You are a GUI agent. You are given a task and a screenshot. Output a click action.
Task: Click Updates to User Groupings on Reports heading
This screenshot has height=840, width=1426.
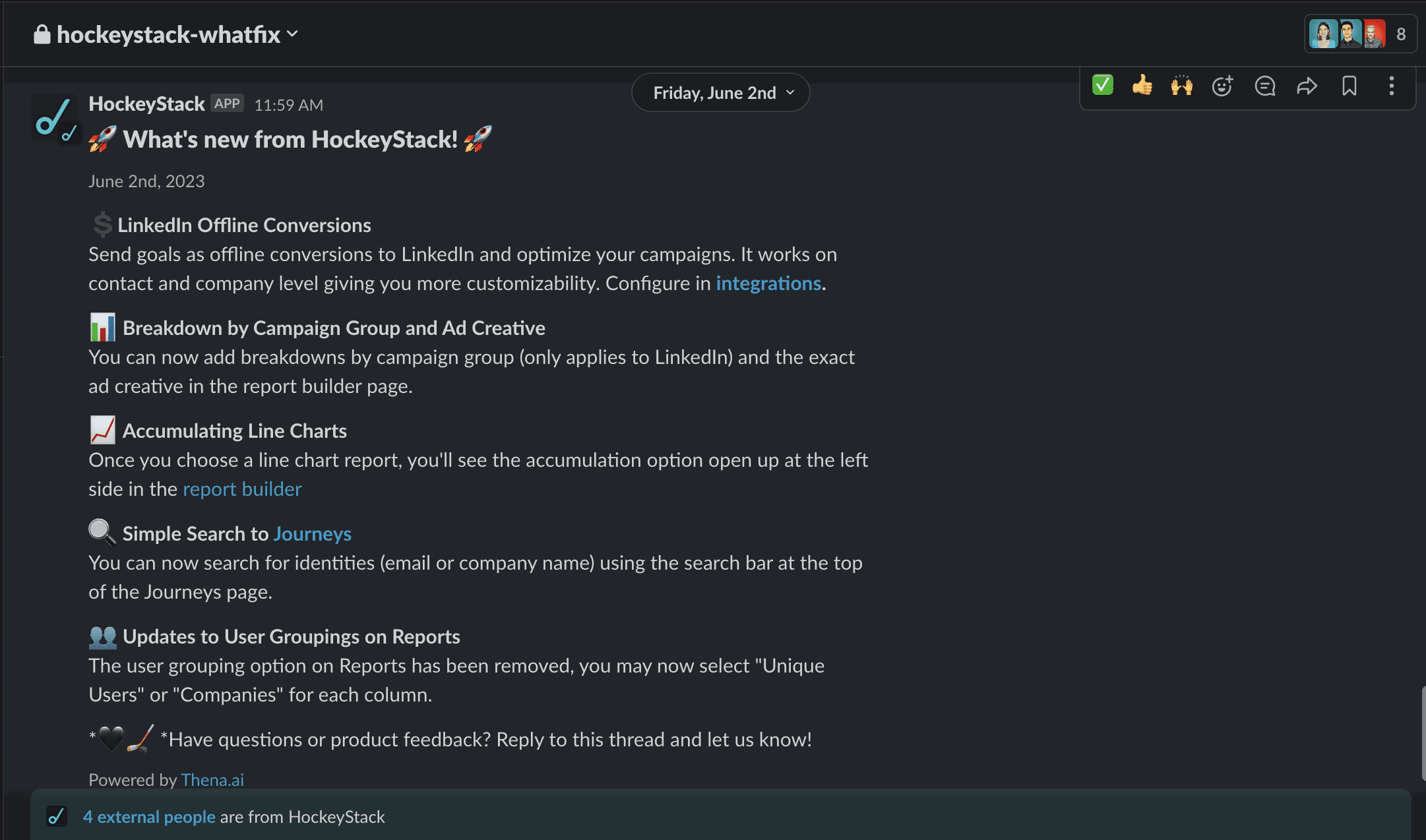[292, 636]
